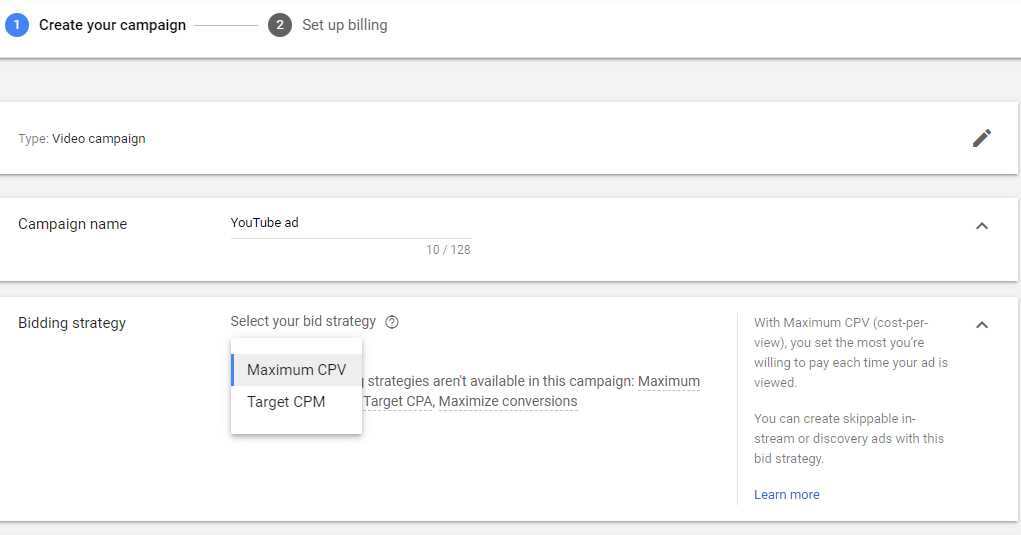Image resolution: width=1021 pixels, height=535 pixels.
Task: Go to the Create your campaign step
Action: (x=112, y=25)
